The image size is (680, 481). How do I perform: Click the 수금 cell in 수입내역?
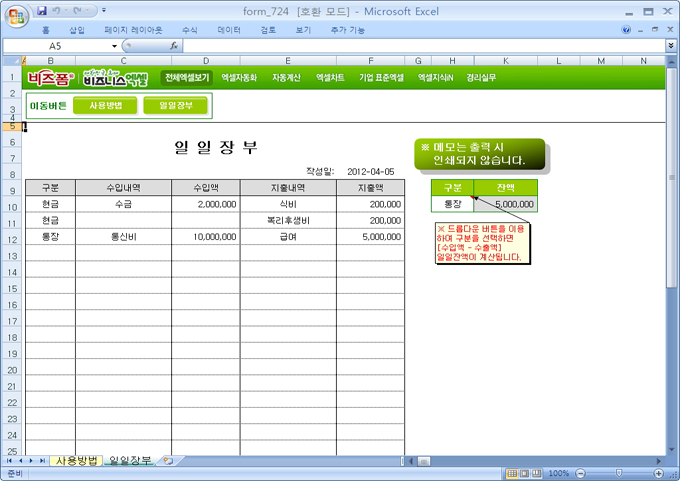click(123, 204)
